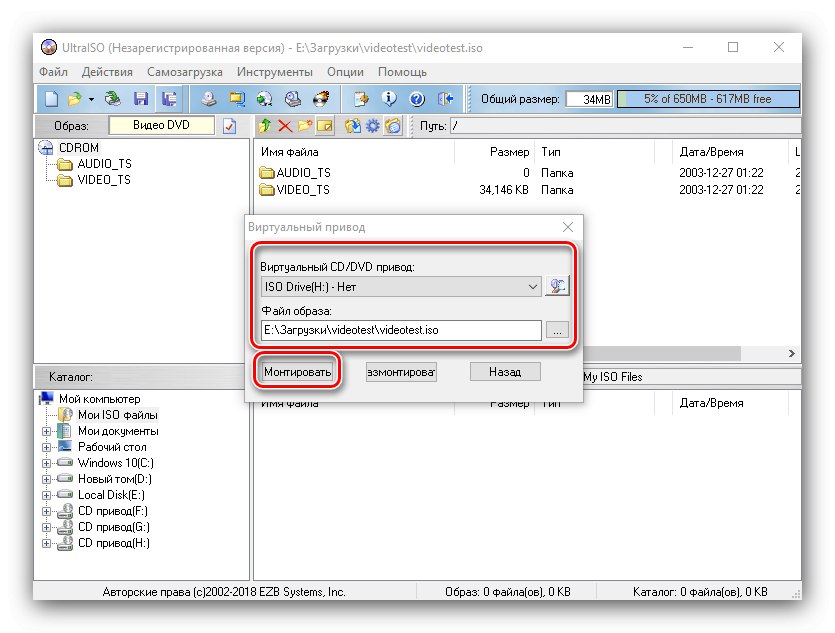This screenshot has height=633, width=835.
Task: Open the Самозагрузка menu
Action: click(x=185, y=72)
